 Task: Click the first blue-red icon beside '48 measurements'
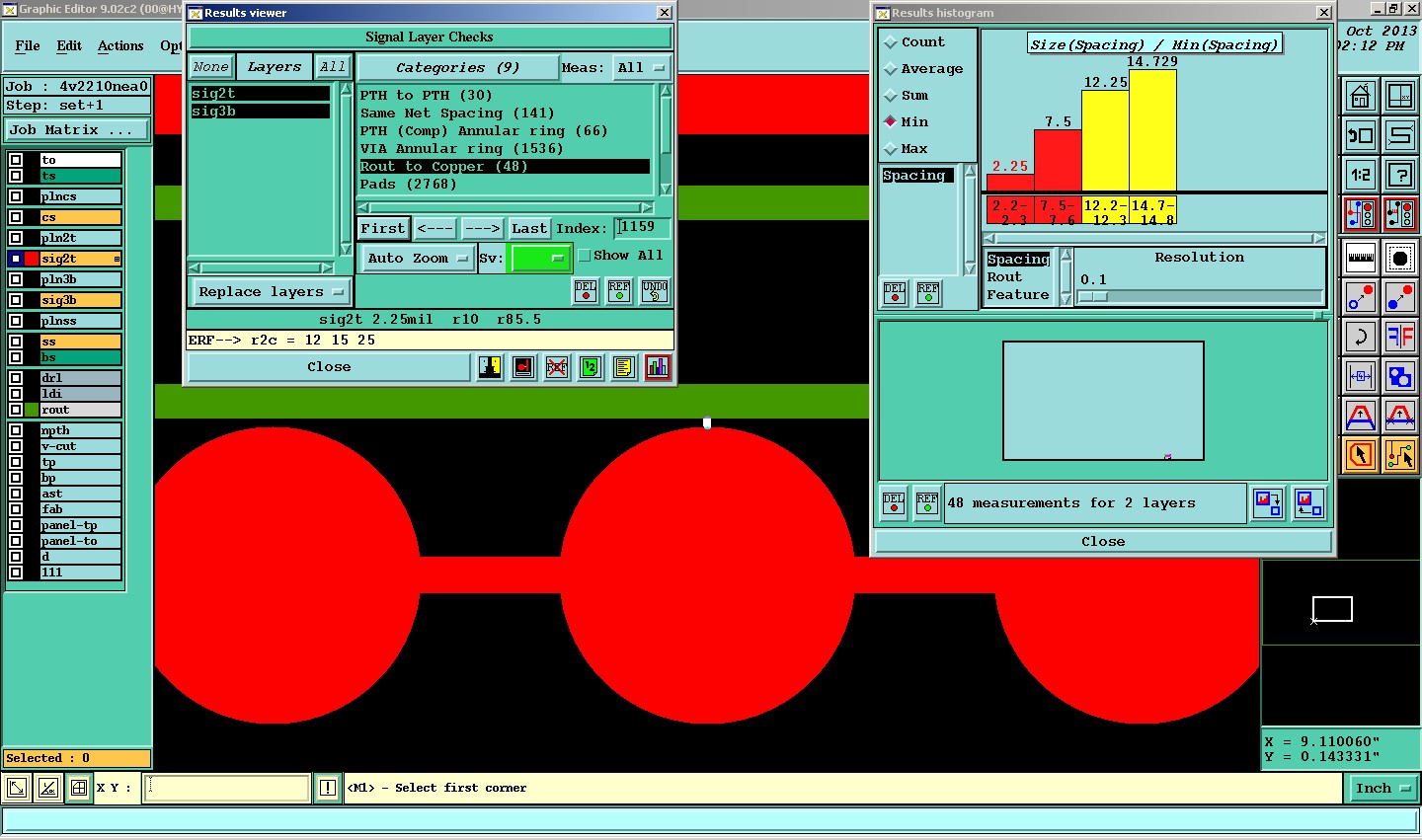(1268, 503)
